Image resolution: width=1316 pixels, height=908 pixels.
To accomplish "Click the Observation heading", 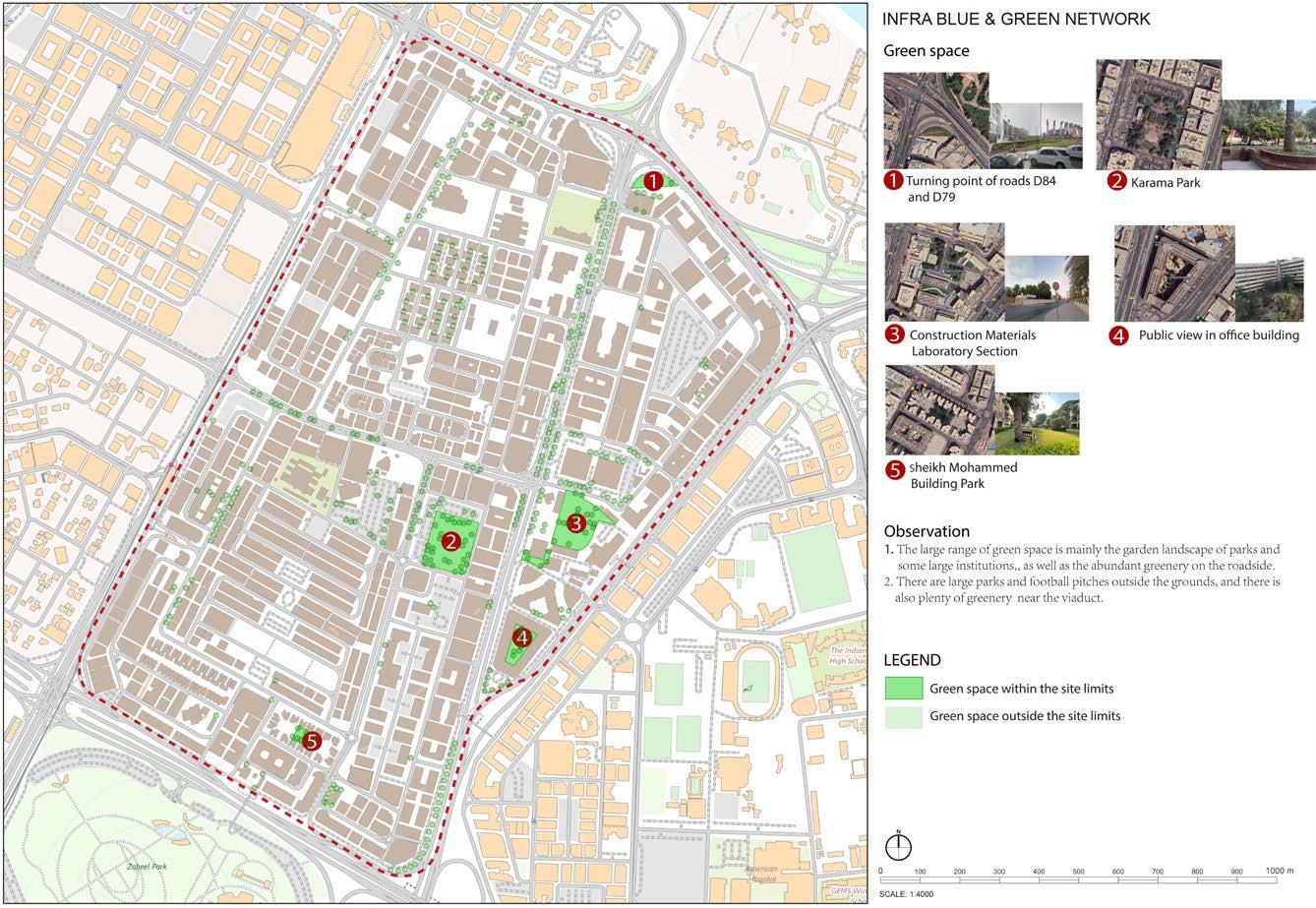I will [x=927, y=531].
